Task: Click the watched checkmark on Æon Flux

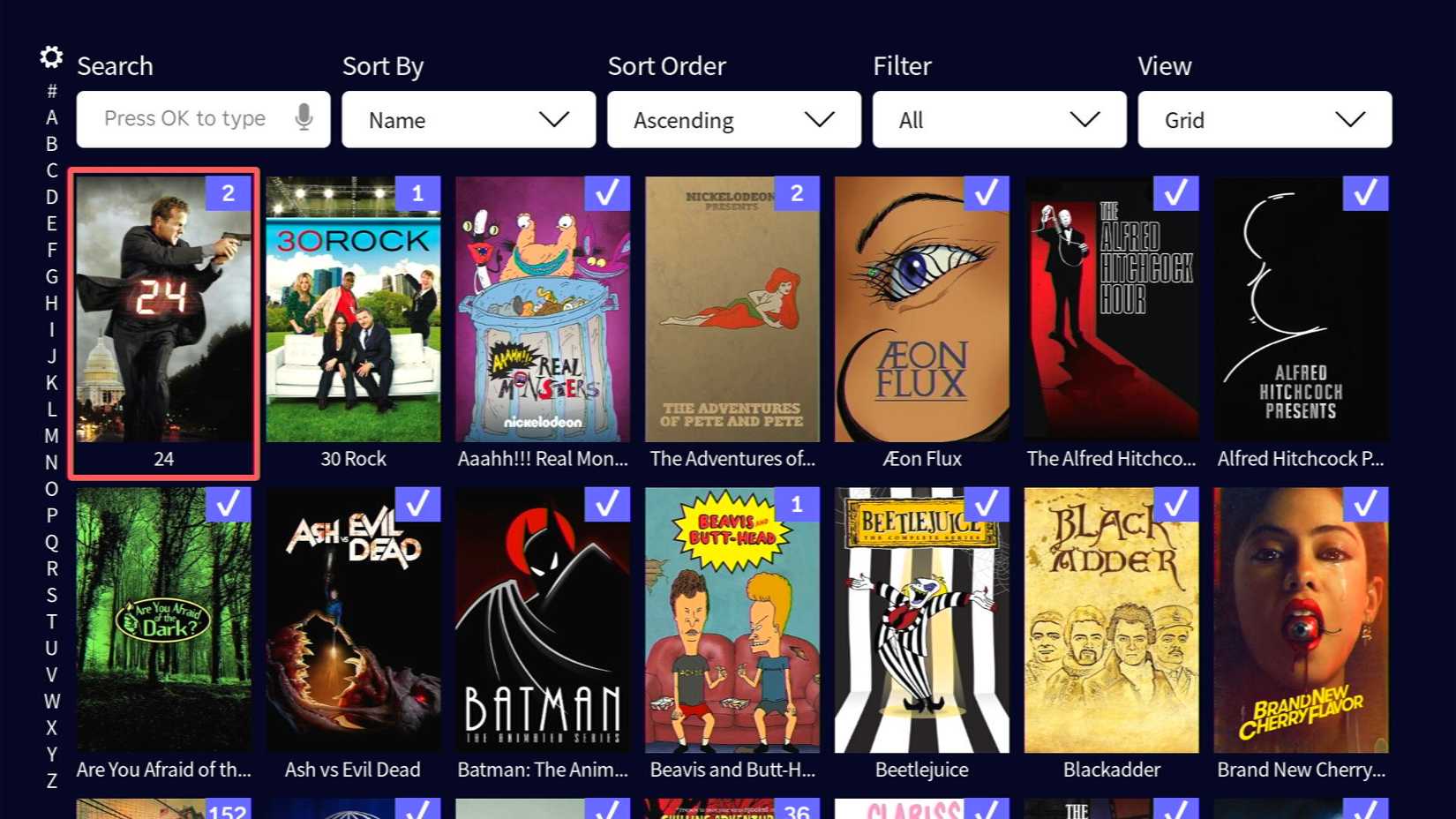Action: (x=987, y=193)
